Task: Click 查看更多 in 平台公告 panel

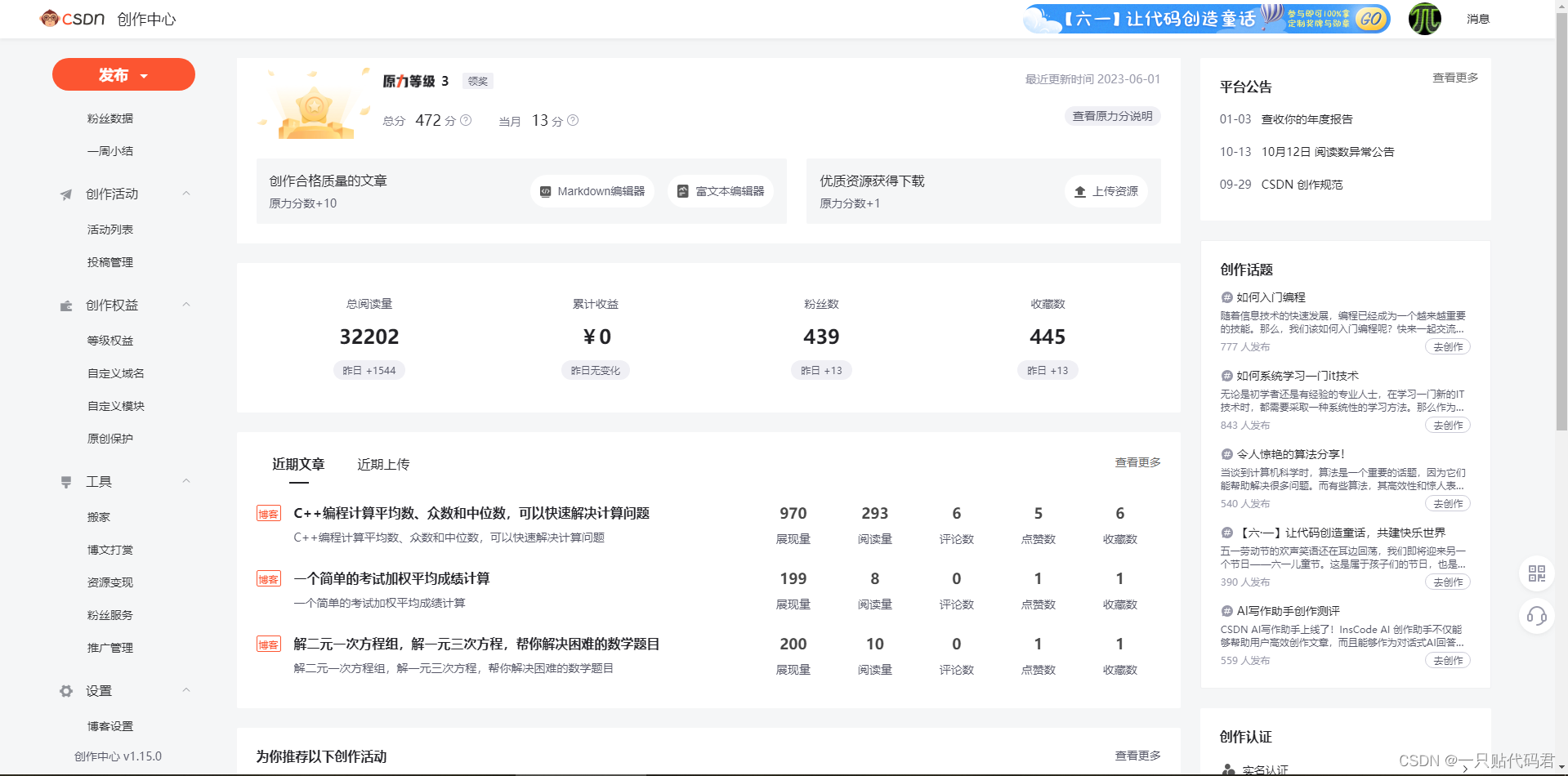Action: tap(1455, 78)
